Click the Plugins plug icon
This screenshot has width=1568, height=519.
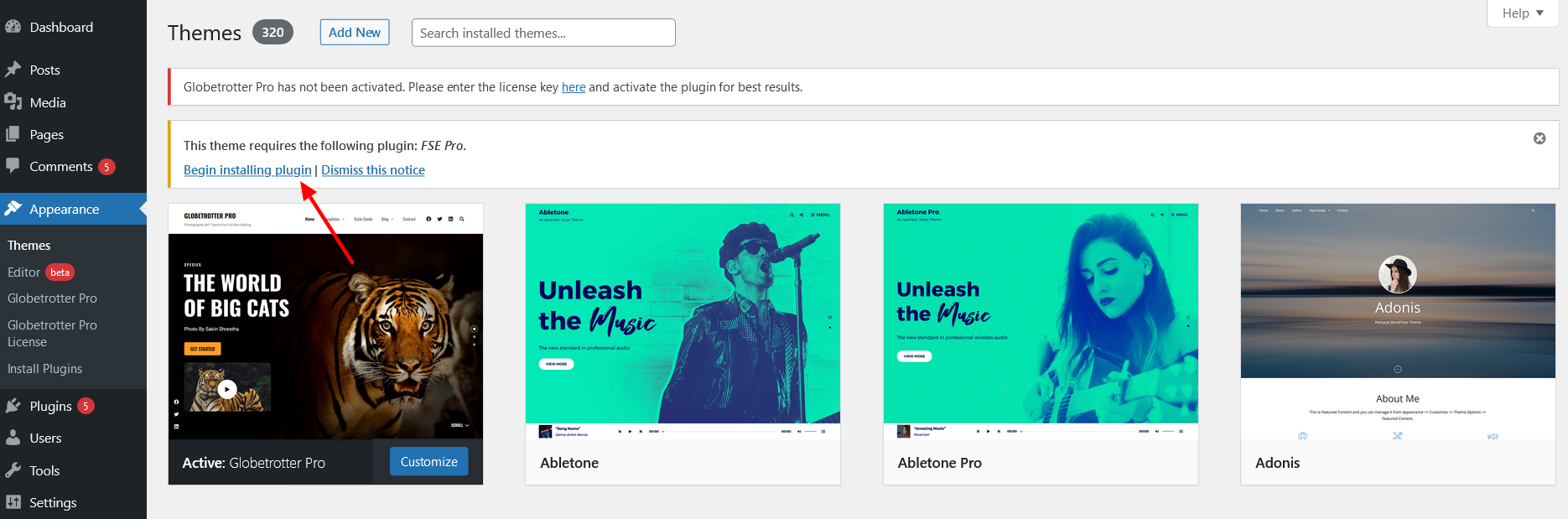[x=13, y=406]
